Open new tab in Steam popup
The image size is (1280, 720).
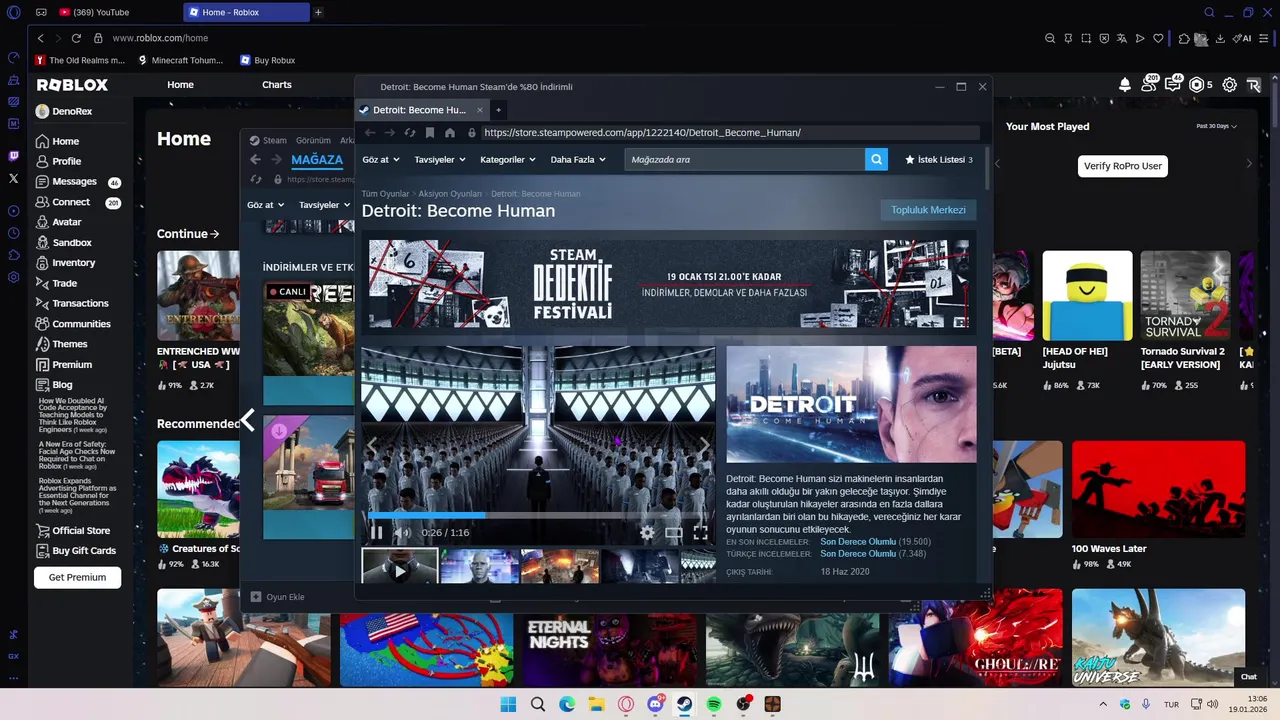click(498, 110)
